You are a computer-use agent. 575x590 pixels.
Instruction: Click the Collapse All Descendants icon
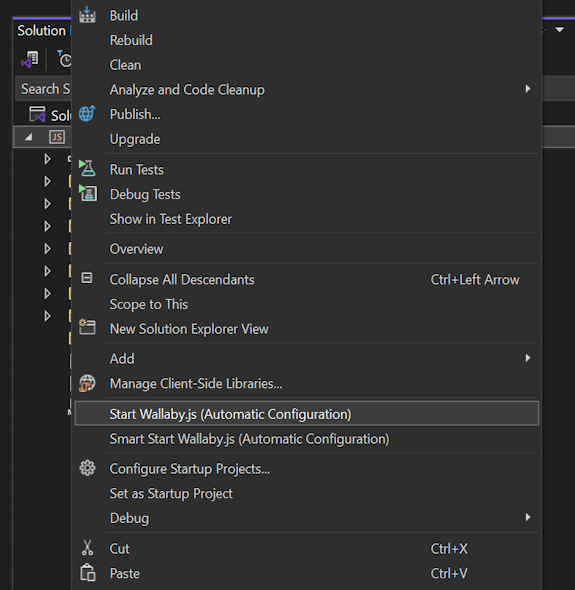click(87, 278)
